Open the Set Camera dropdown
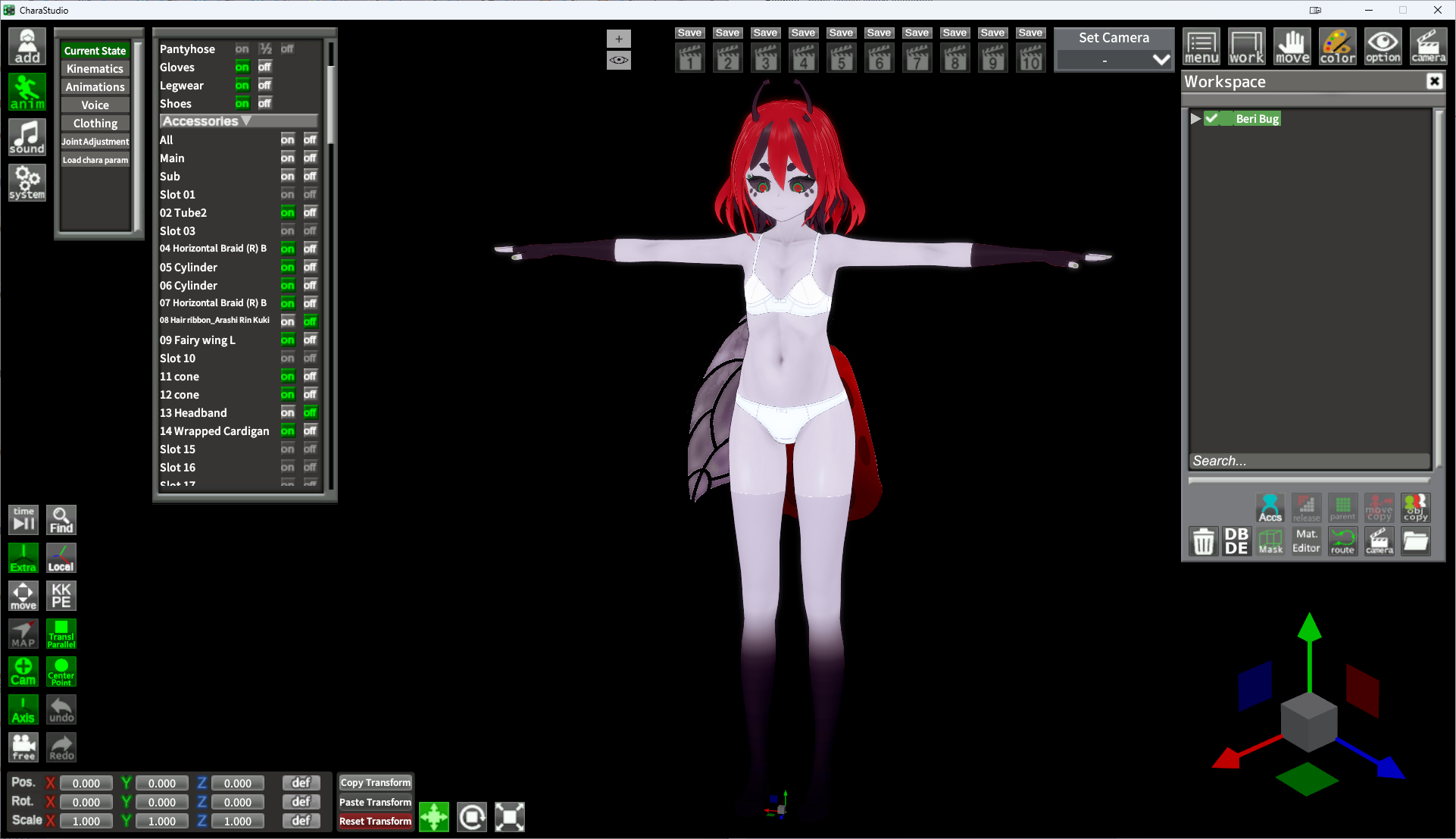 coord(1114,60)
